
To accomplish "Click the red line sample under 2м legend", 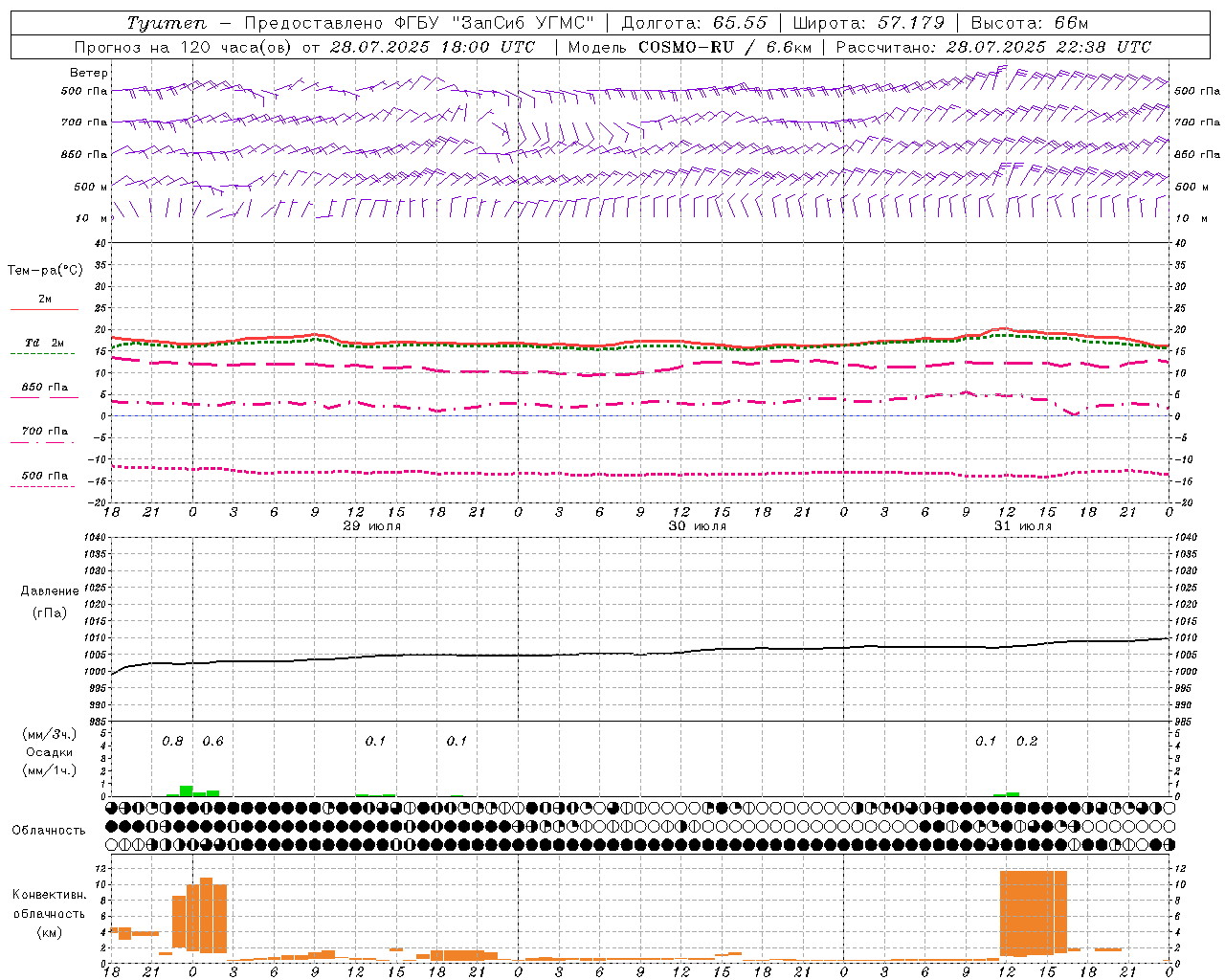I will coord(44,310).
